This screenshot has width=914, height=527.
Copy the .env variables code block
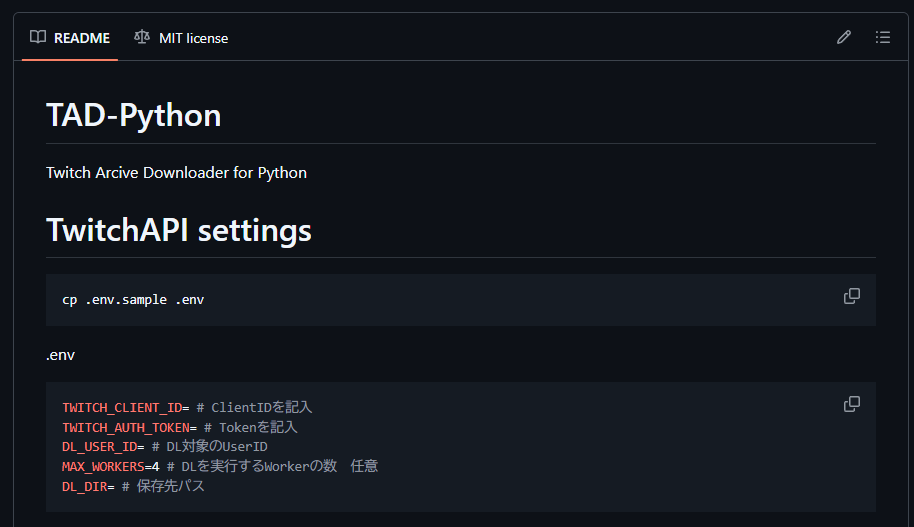852,404
